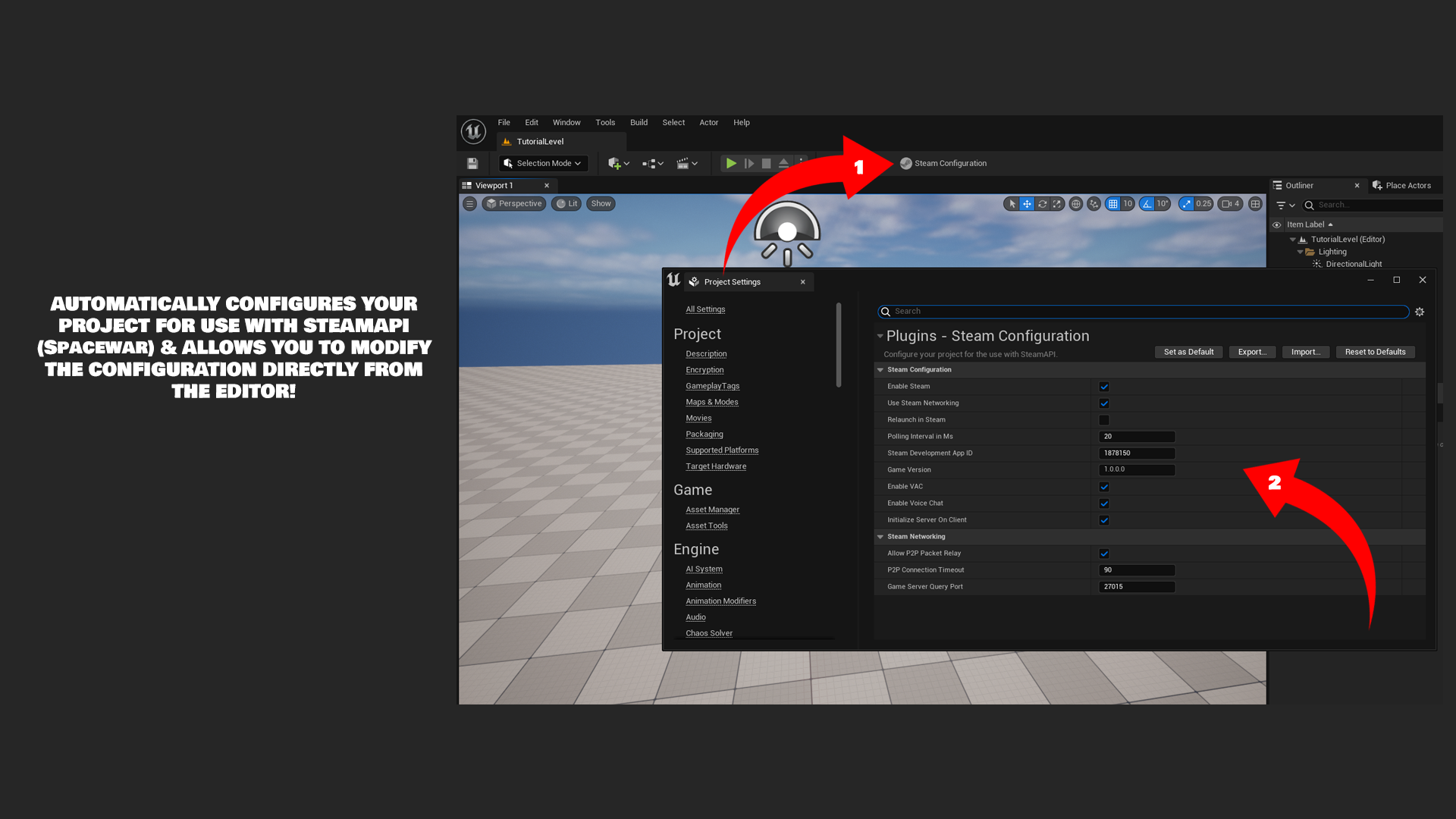Open the Project Settings gear options icon
Viewport: 1456px width, 819px height.
(1420, 312)
